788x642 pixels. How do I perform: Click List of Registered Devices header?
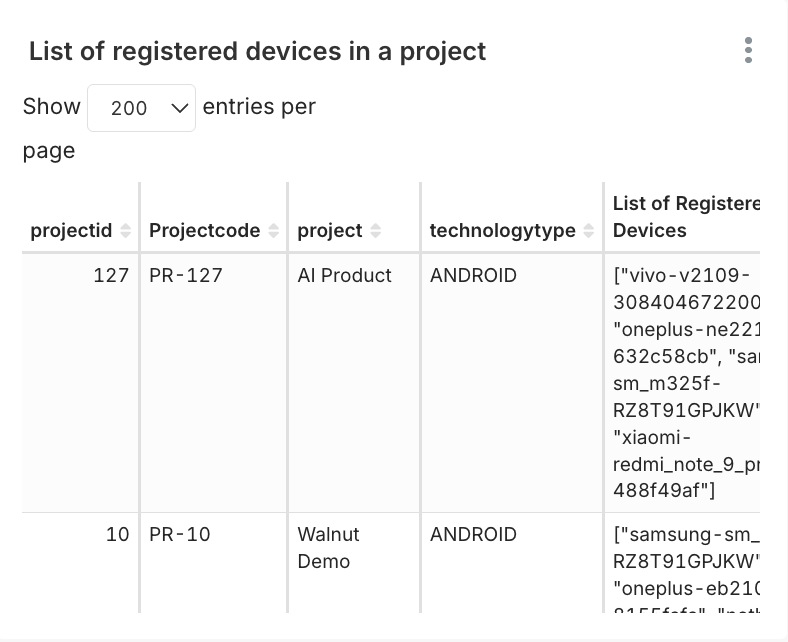click(x=685, y=217)
